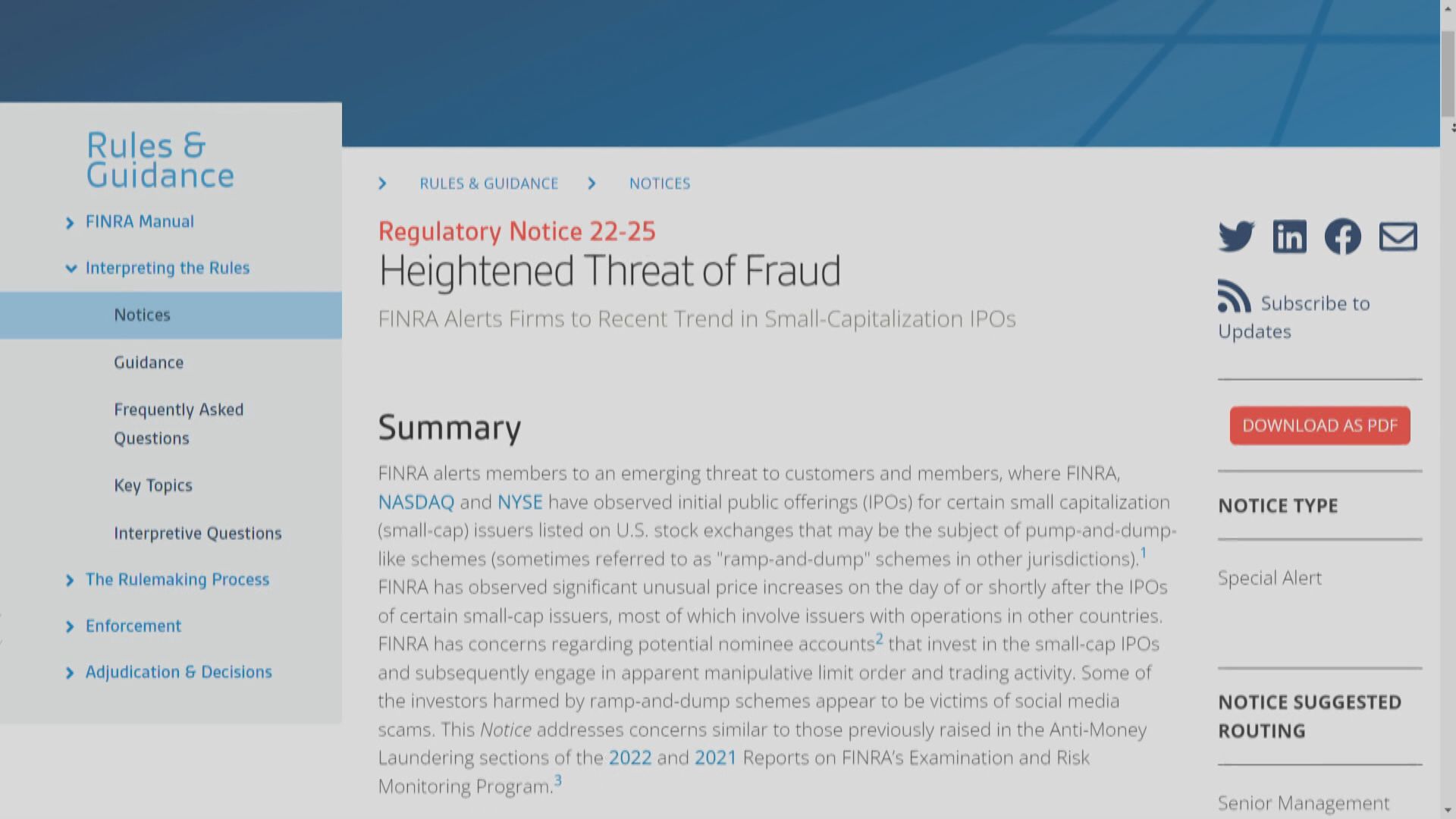1456x819 pixels.
Task: Expand the FINRA Manual section
Action: coord(70,223)
